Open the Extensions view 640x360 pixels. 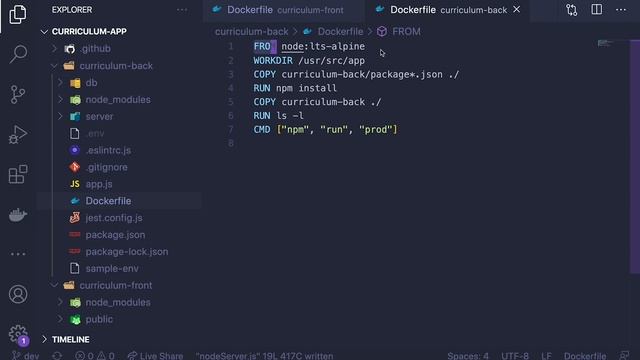click(x=18, y=174)
